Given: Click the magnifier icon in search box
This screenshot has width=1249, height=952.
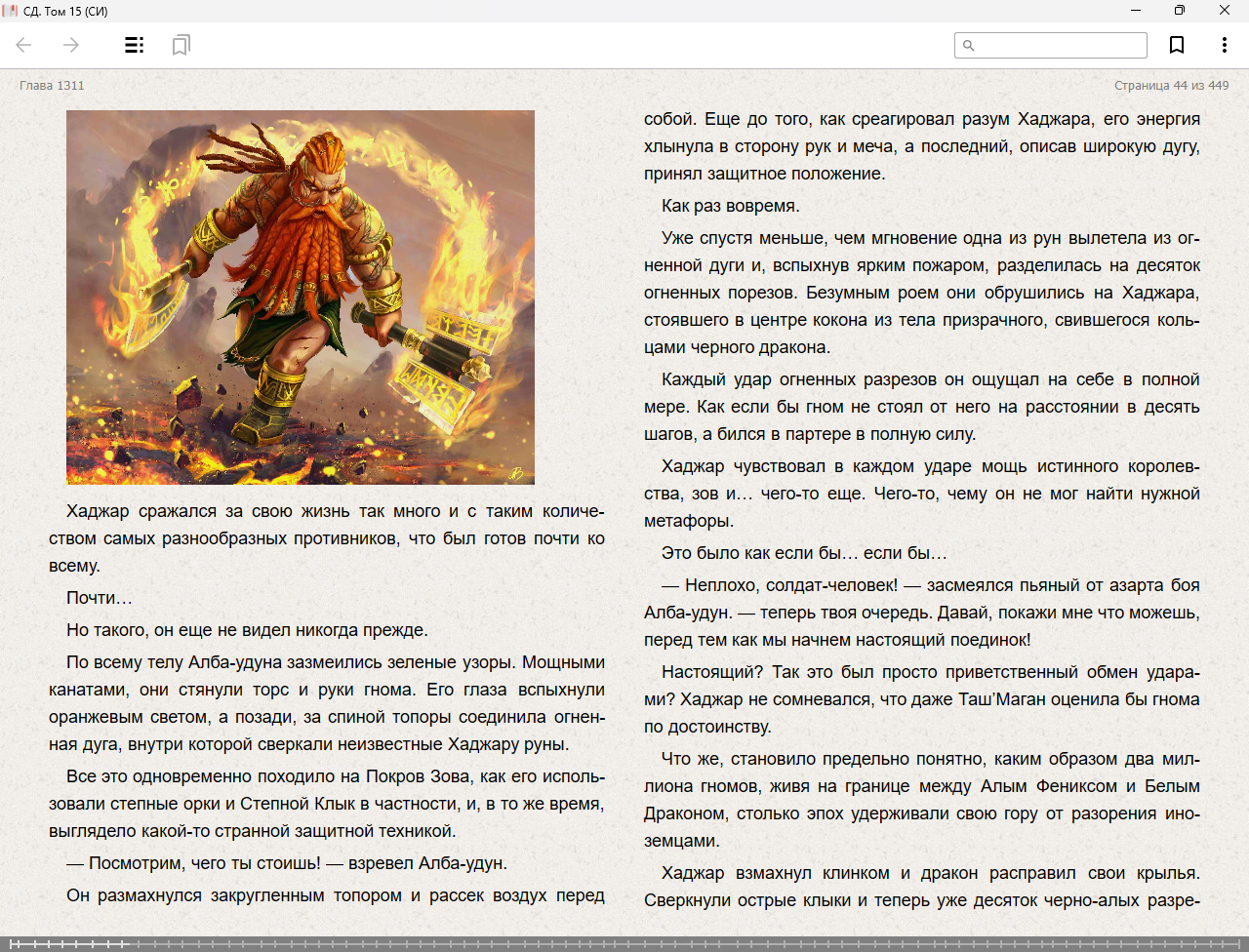Looking at the screenshot, I should point(969,45).
